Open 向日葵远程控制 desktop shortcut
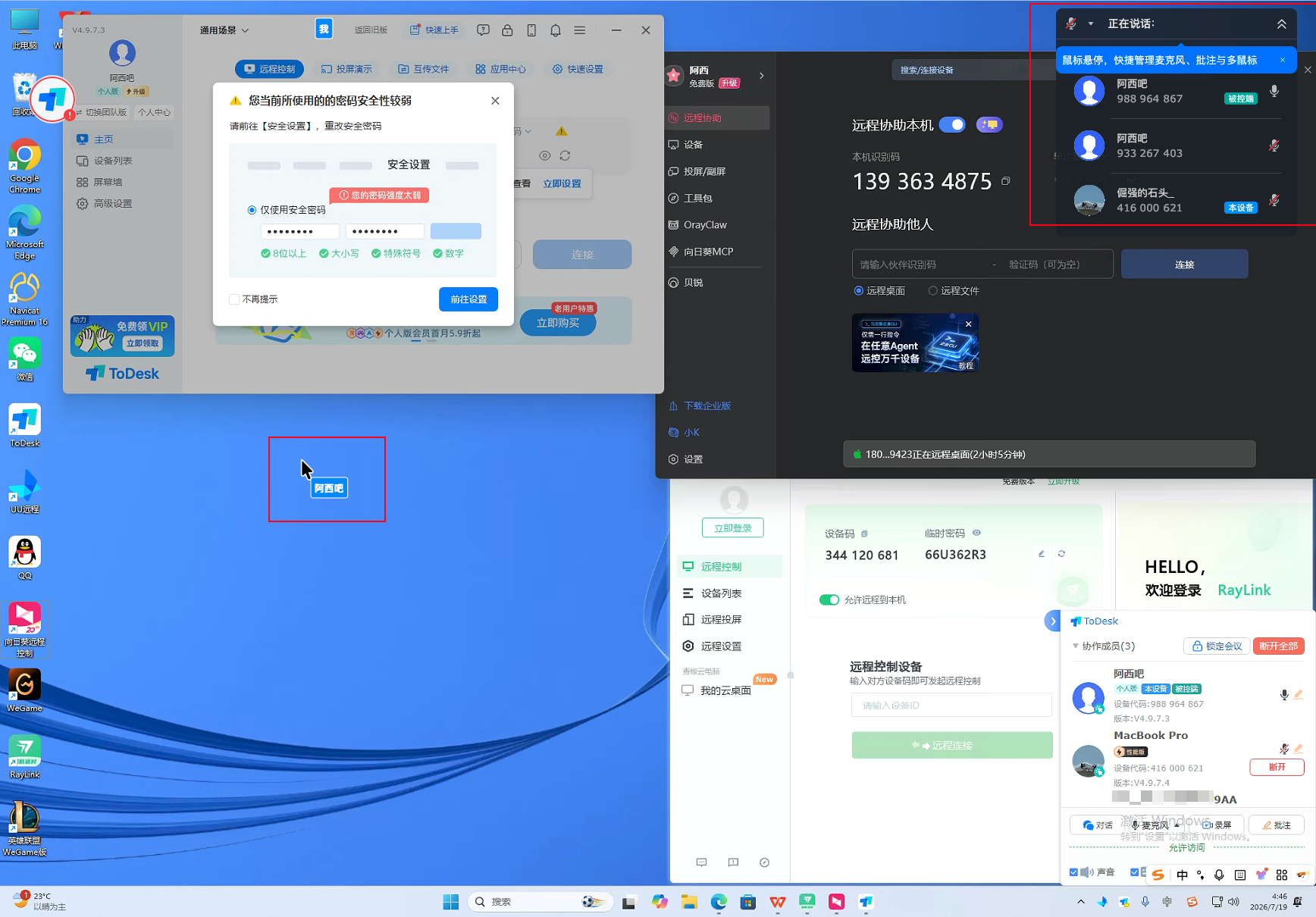This screenshot has width=1316, height=917. coord(25,629)
